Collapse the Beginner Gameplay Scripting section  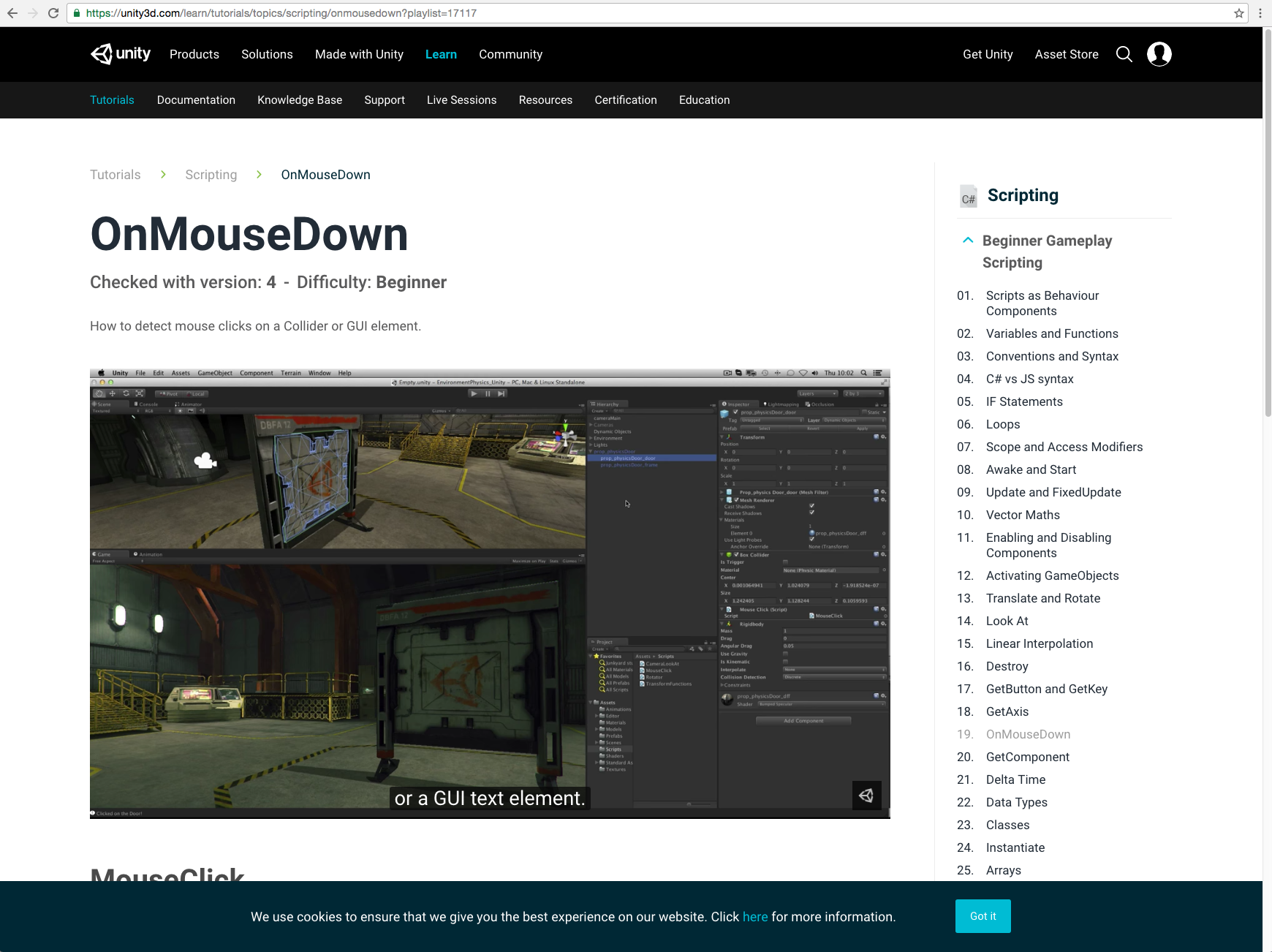pos(968,241)
